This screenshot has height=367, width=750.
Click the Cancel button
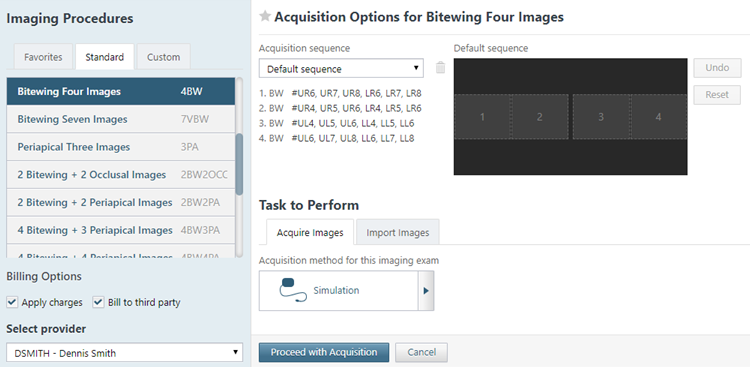[421, 352]
